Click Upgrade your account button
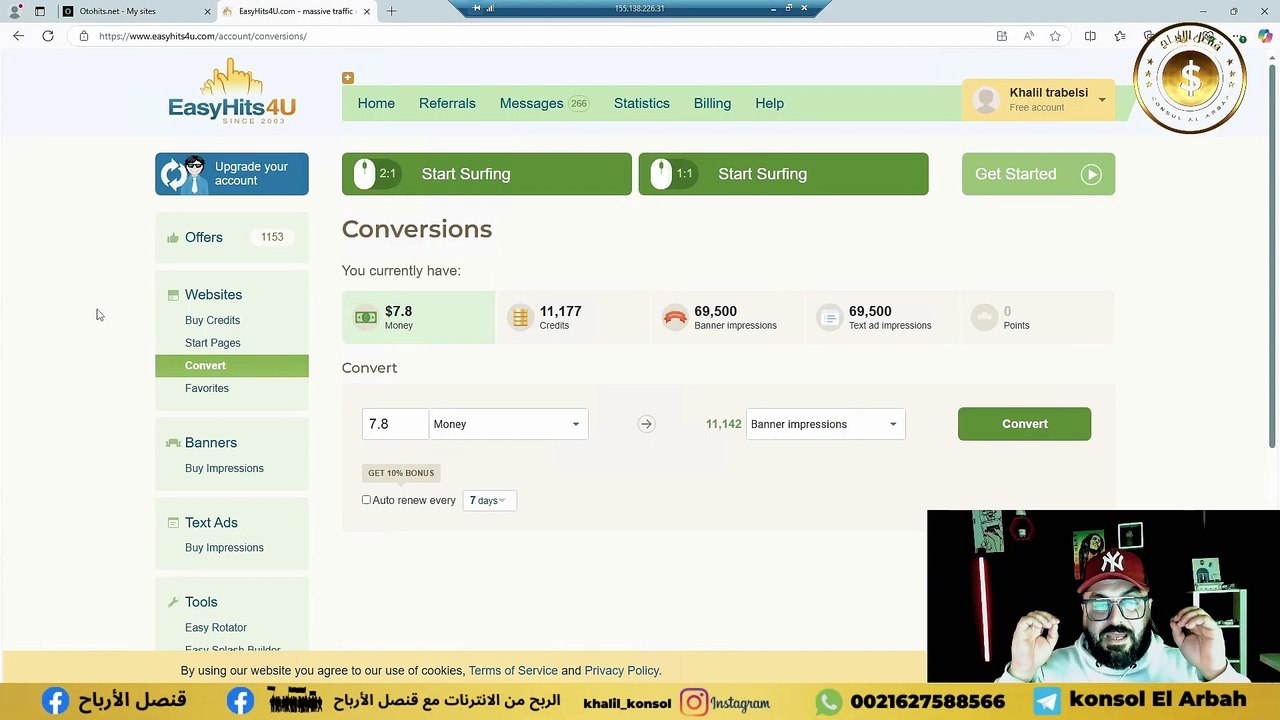 pos(232,174)
